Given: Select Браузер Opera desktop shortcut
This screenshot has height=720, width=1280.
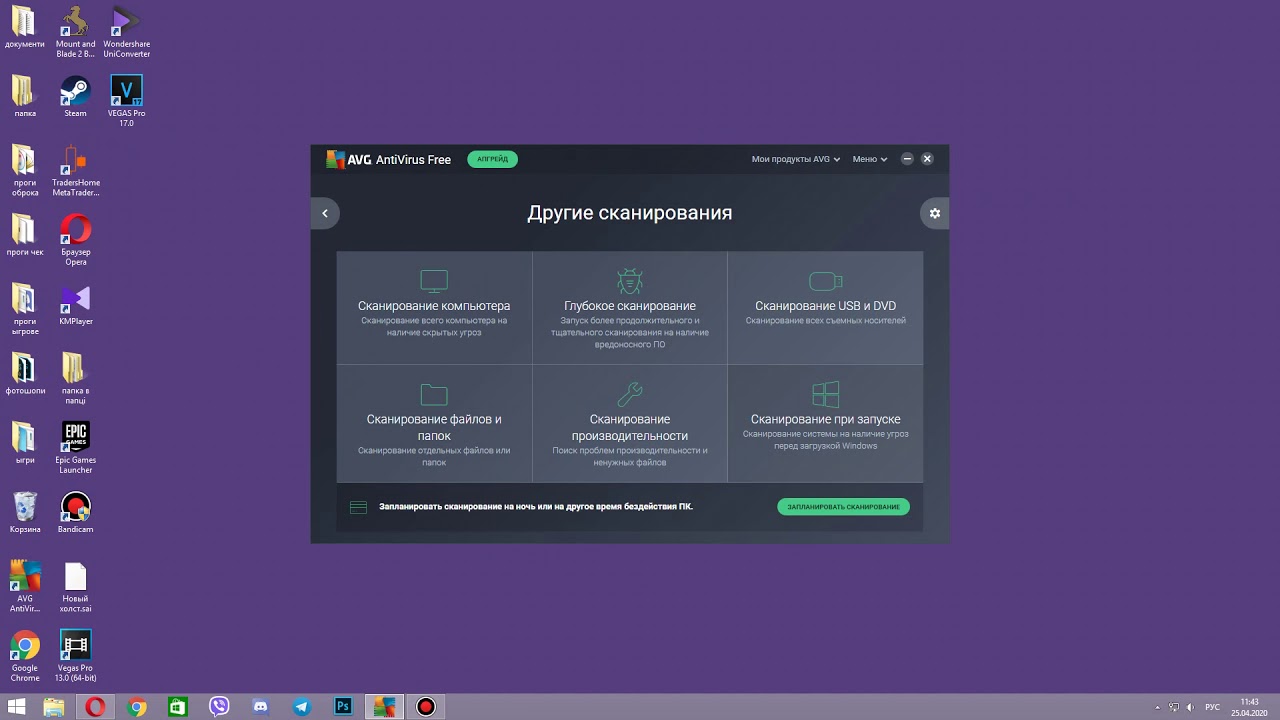Looking at the screenshot, I should [x=75, y=240].
